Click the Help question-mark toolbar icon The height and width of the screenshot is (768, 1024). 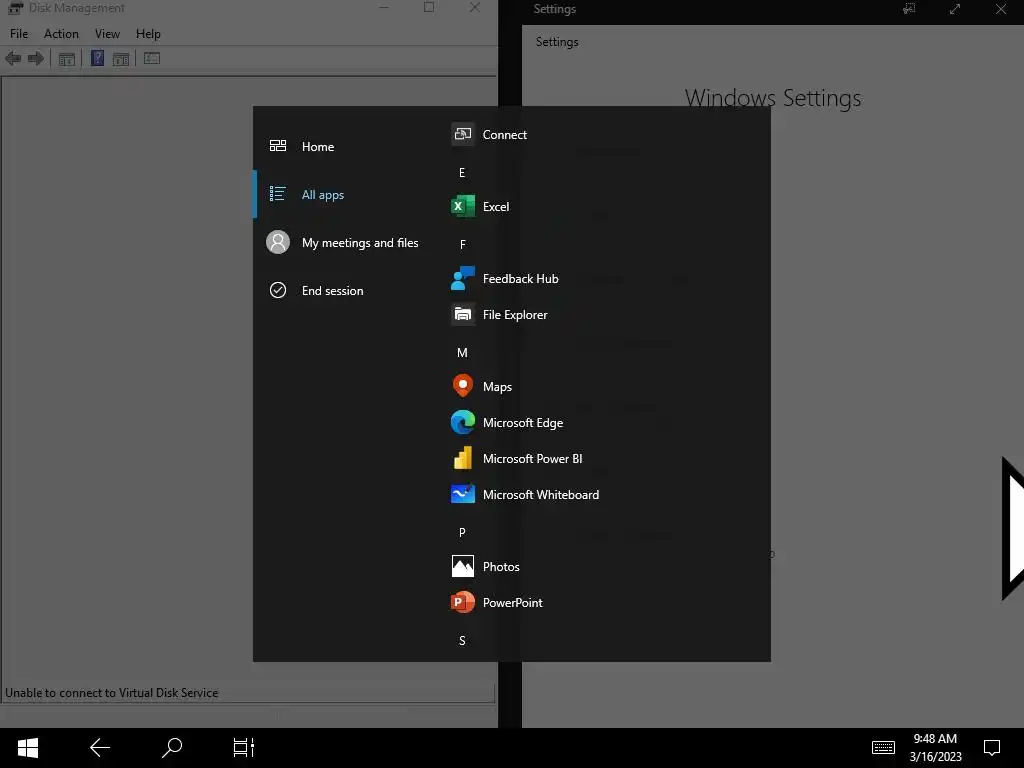pyautogui.click(x=97, y=58)
